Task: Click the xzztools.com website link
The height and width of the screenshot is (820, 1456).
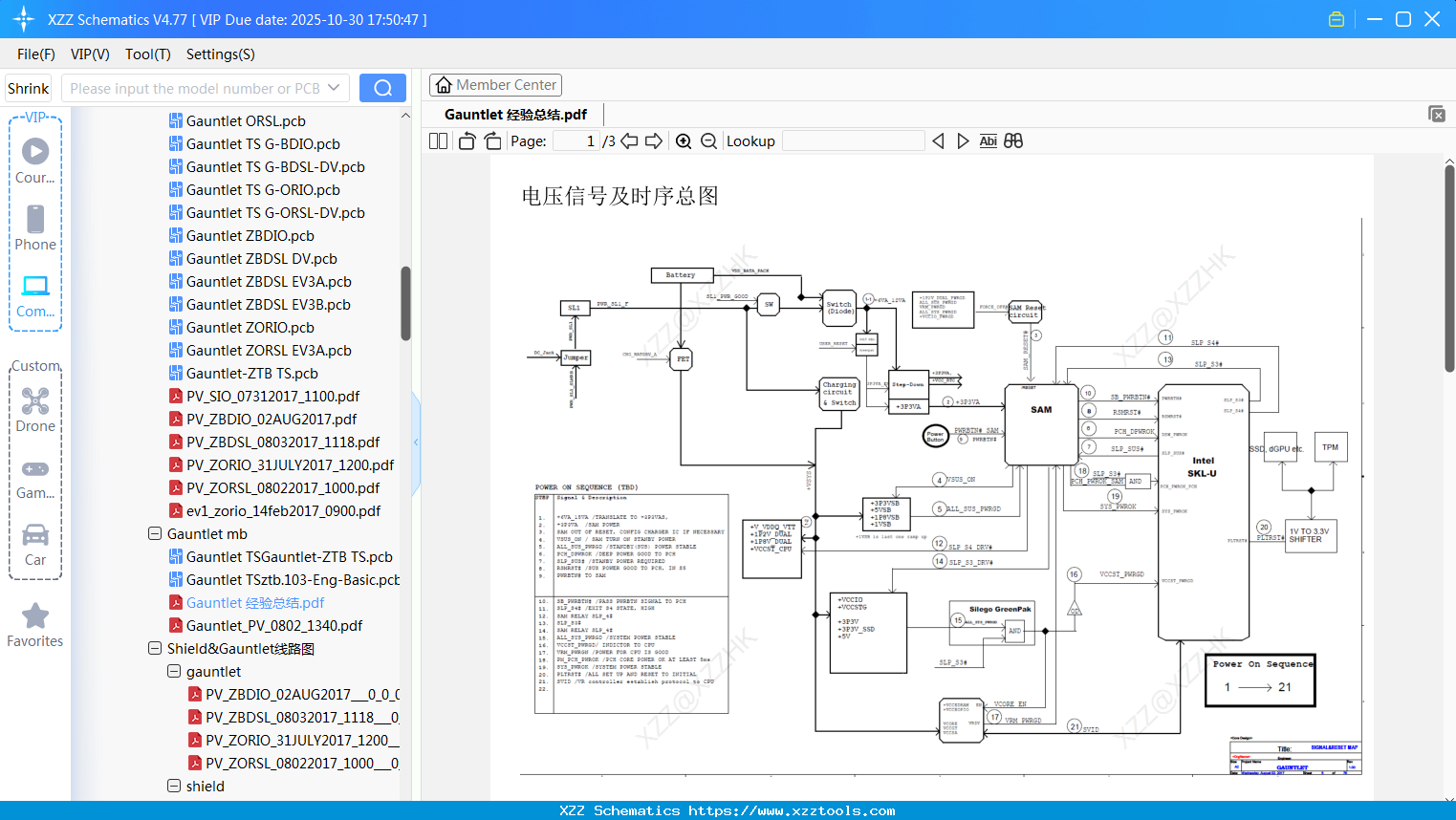Action: point(792,810)
